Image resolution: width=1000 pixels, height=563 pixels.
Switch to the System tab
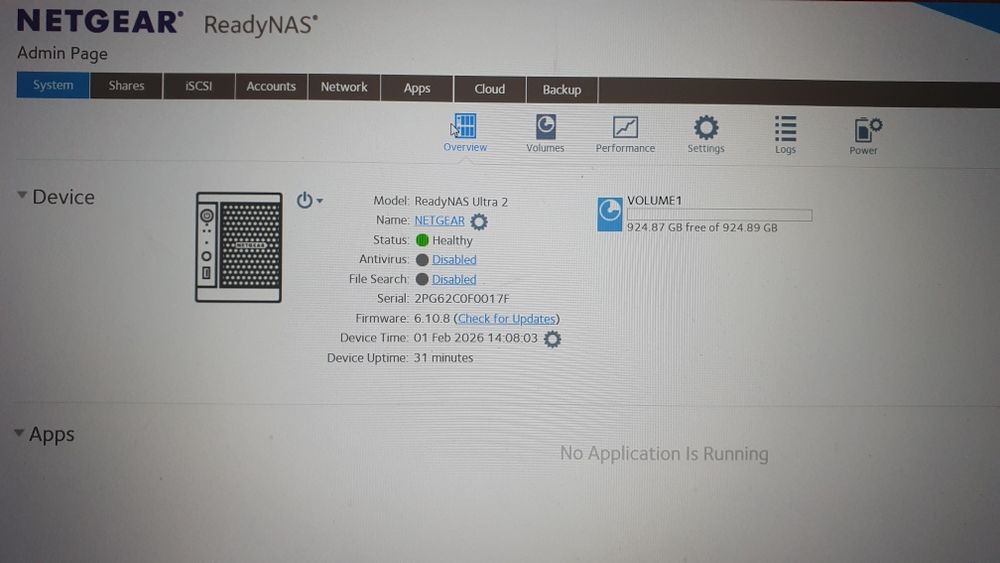click(x=53, y=85)
